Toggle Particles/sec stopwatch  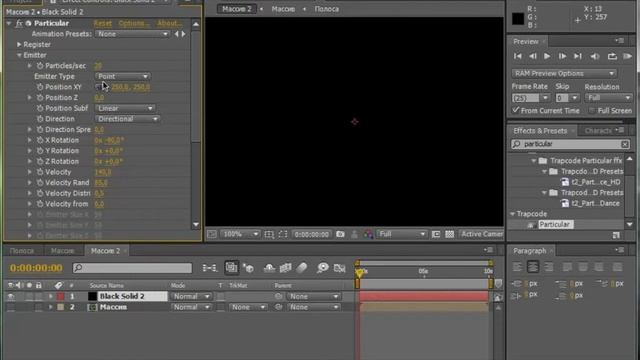[40, 66]
